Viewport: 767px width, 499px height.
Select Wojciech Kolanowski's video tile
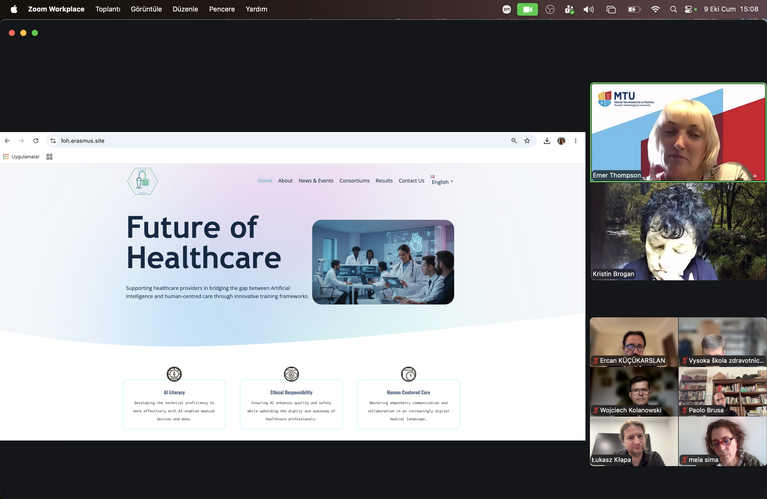[x=634, y=391]
